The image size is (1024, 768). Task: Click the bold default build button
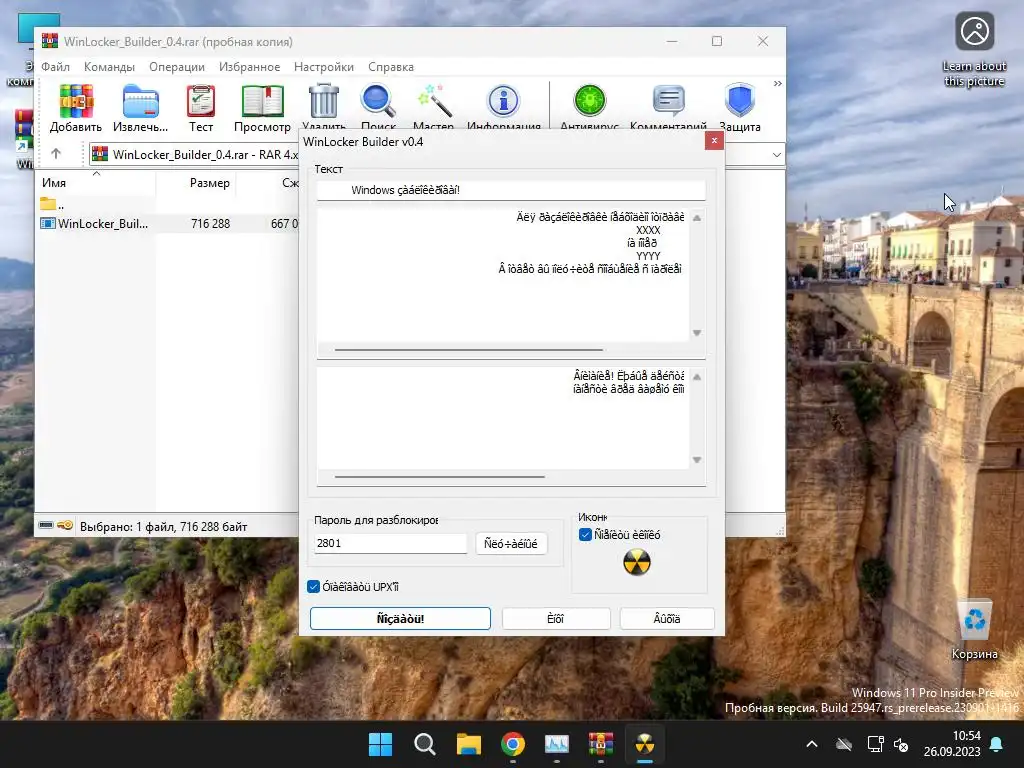tap(400, 618)
